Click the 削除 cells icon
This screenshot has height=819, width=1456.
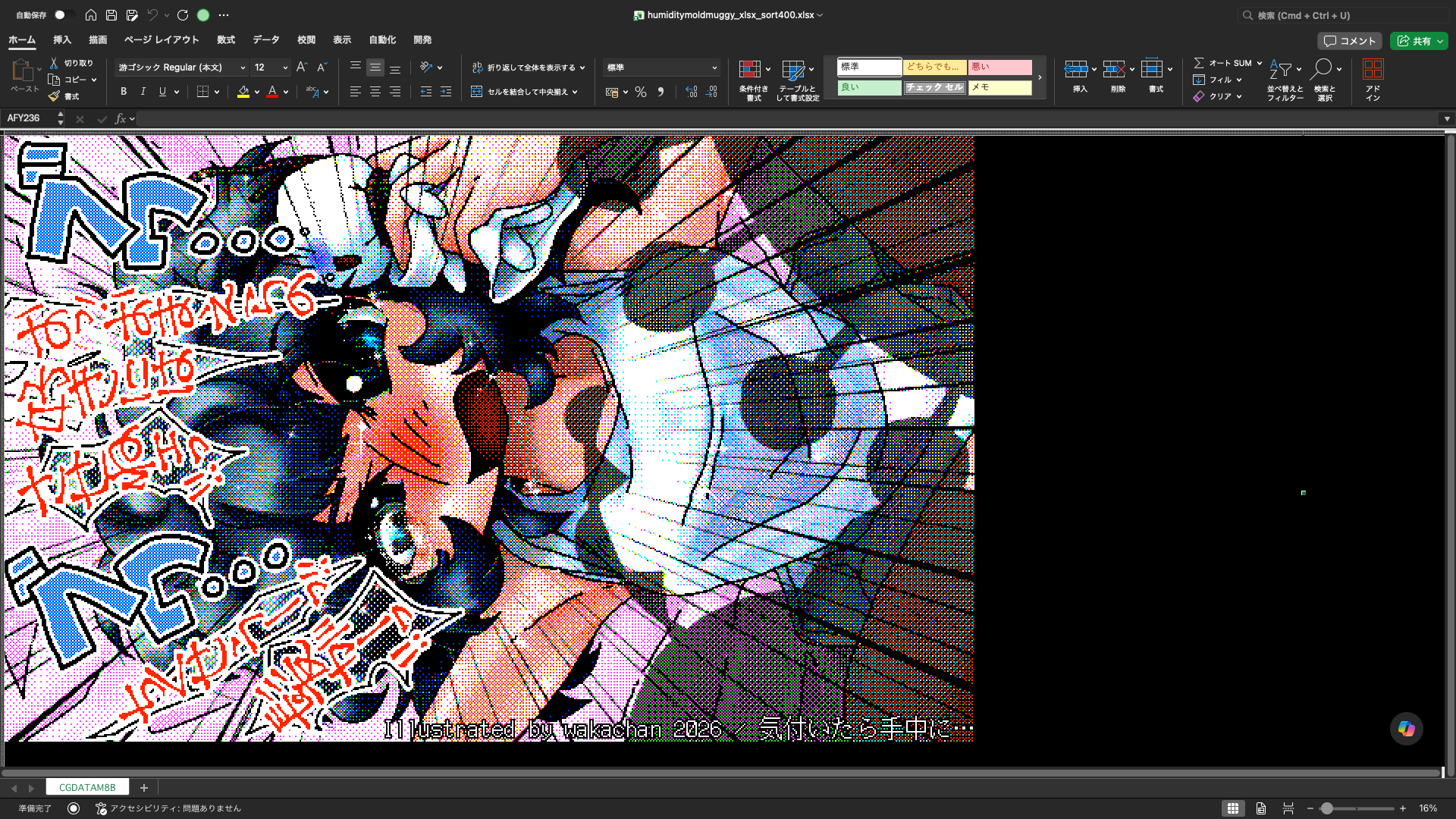coord(1113,70)
